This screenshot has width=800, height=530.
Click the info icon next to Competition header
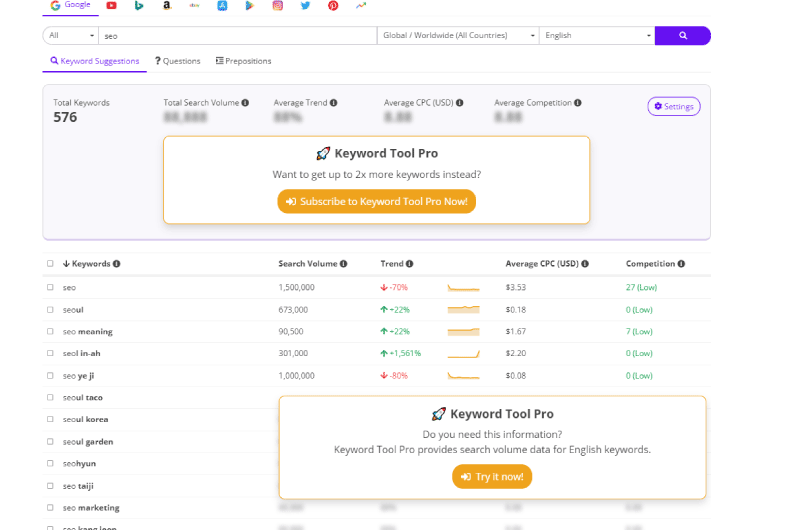pyautogui.click(x=681, y=264)
